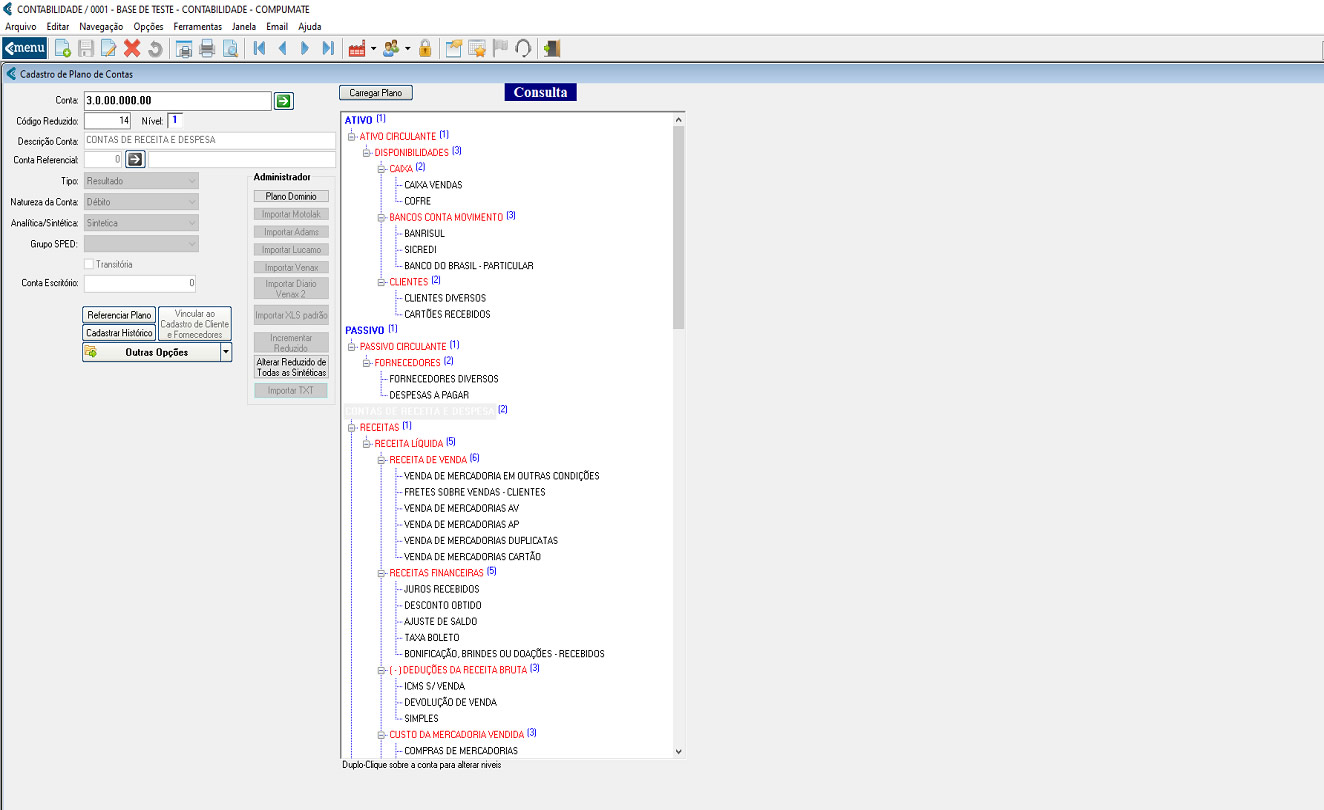Click green arrow next to Conta field

pyautogui.click(x=284, y=100)
